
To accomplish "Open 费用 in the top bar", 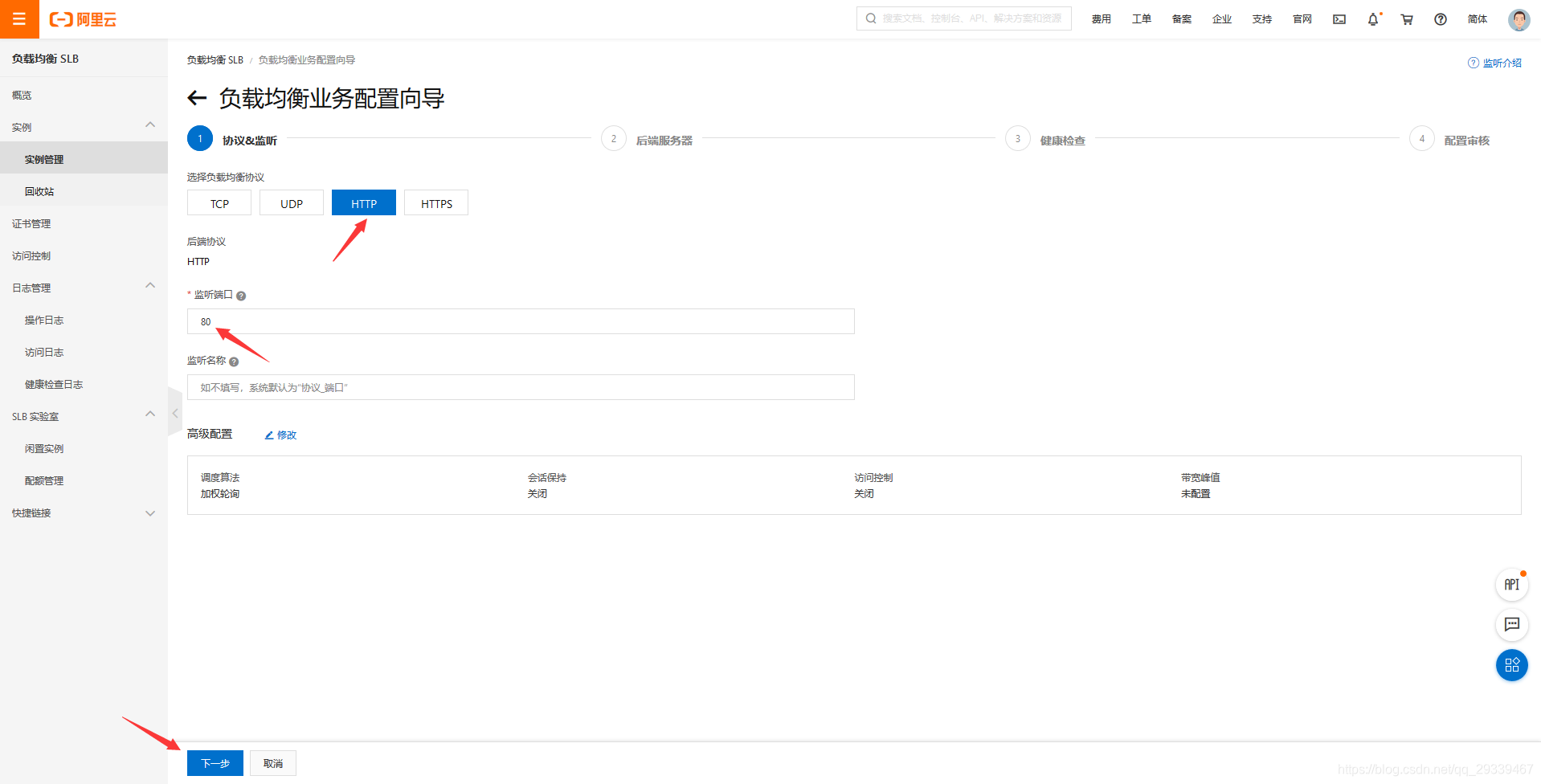I will (x=1102, y=19).
